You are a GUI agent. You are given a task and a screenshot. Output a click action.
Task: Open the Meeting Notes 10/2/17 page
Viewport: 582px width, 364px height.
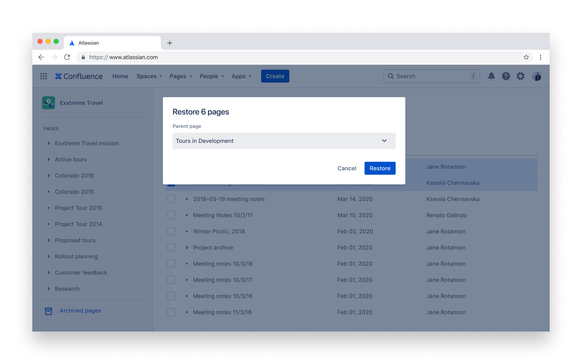[x=223, y=215]
